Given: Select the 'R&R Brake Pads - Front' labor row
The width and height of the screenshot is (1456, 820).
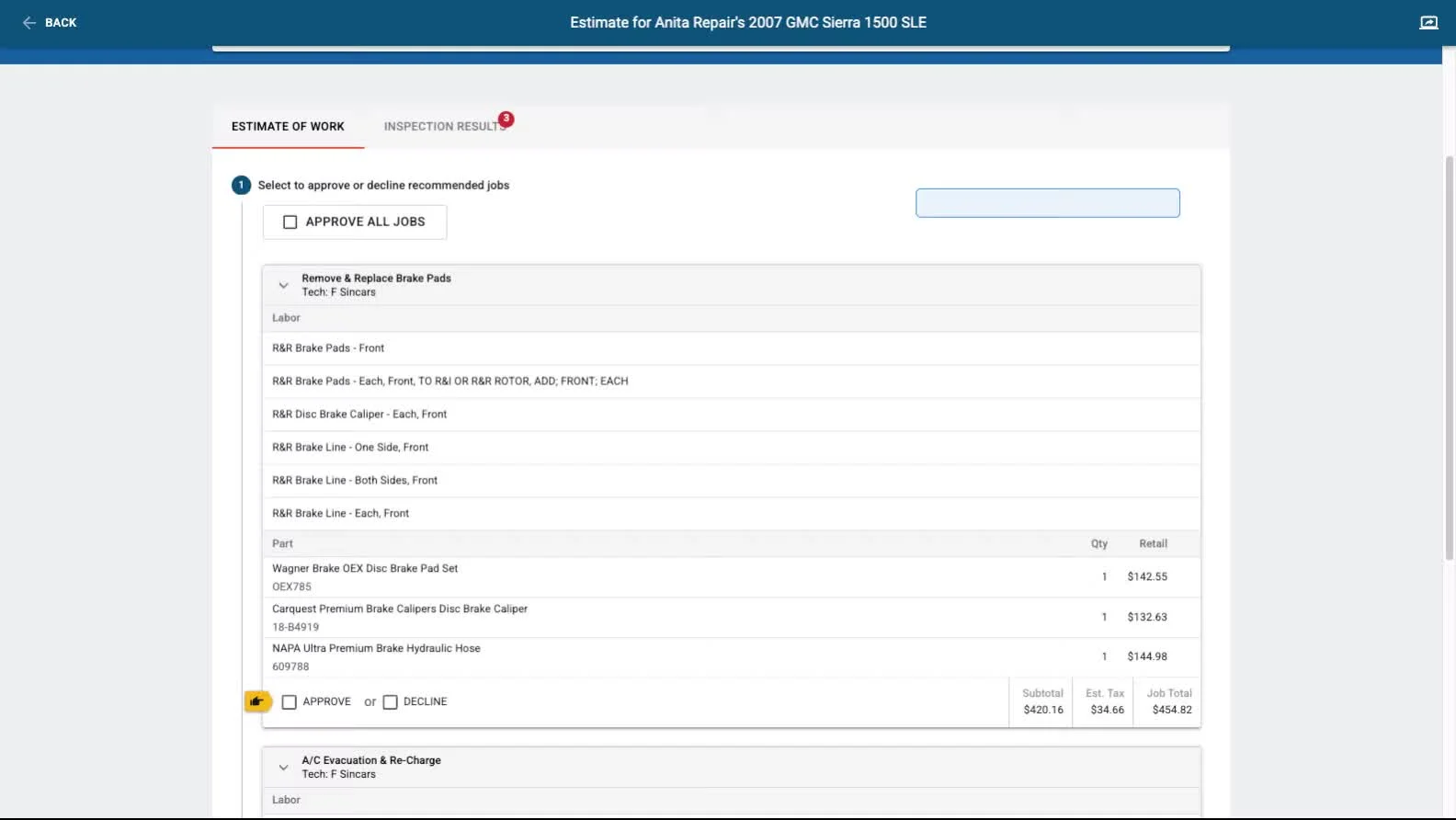Looking at the screenshot, I should [x=731, y=348].
